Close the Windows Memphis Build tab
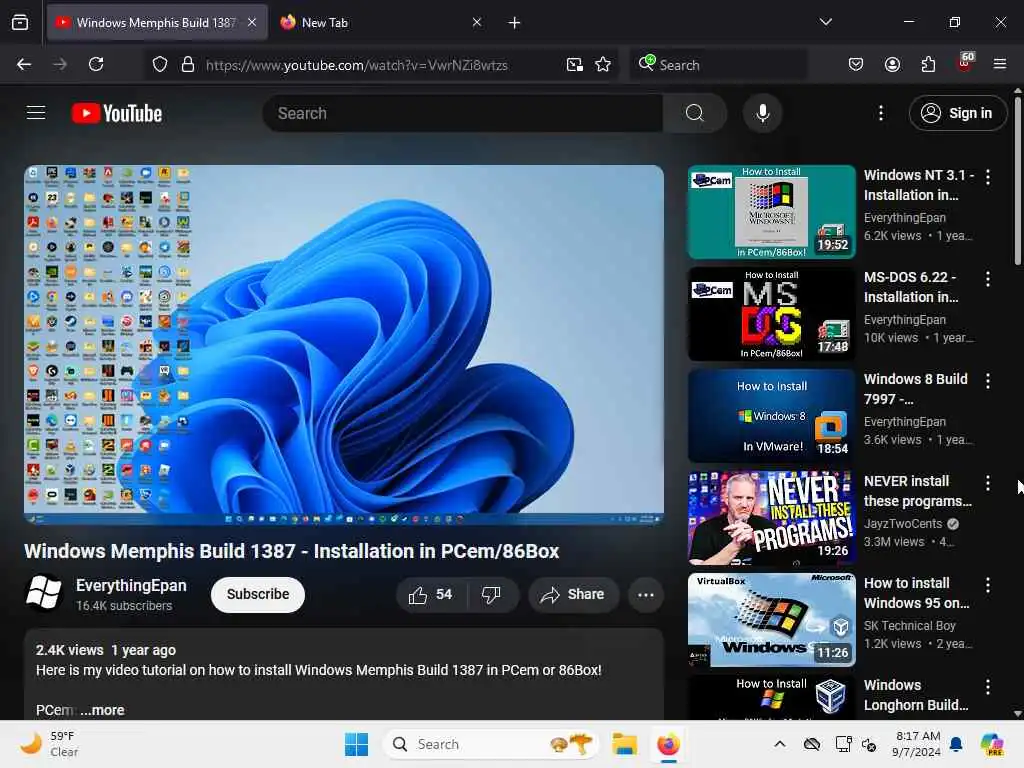The image size is (1024, 768). [252, 23]
